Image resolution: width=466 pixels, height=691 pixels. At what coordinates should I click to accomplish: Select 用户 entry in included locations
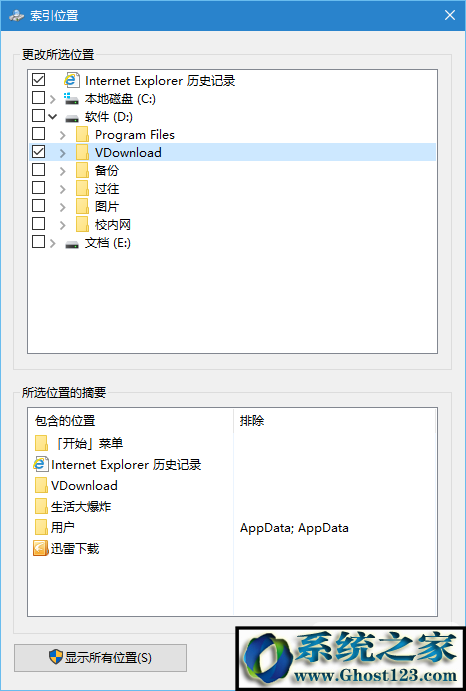coord(62,528)
